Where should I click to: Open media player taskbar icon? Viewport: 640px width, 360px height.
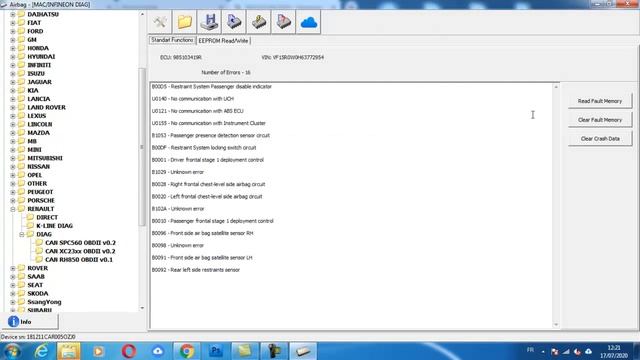(98, 351)
